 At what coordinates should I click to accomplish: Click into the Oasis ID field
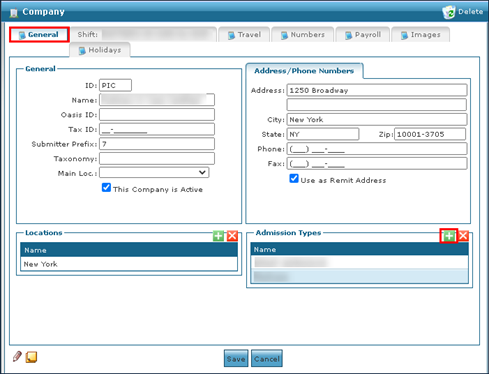[157, 115]
